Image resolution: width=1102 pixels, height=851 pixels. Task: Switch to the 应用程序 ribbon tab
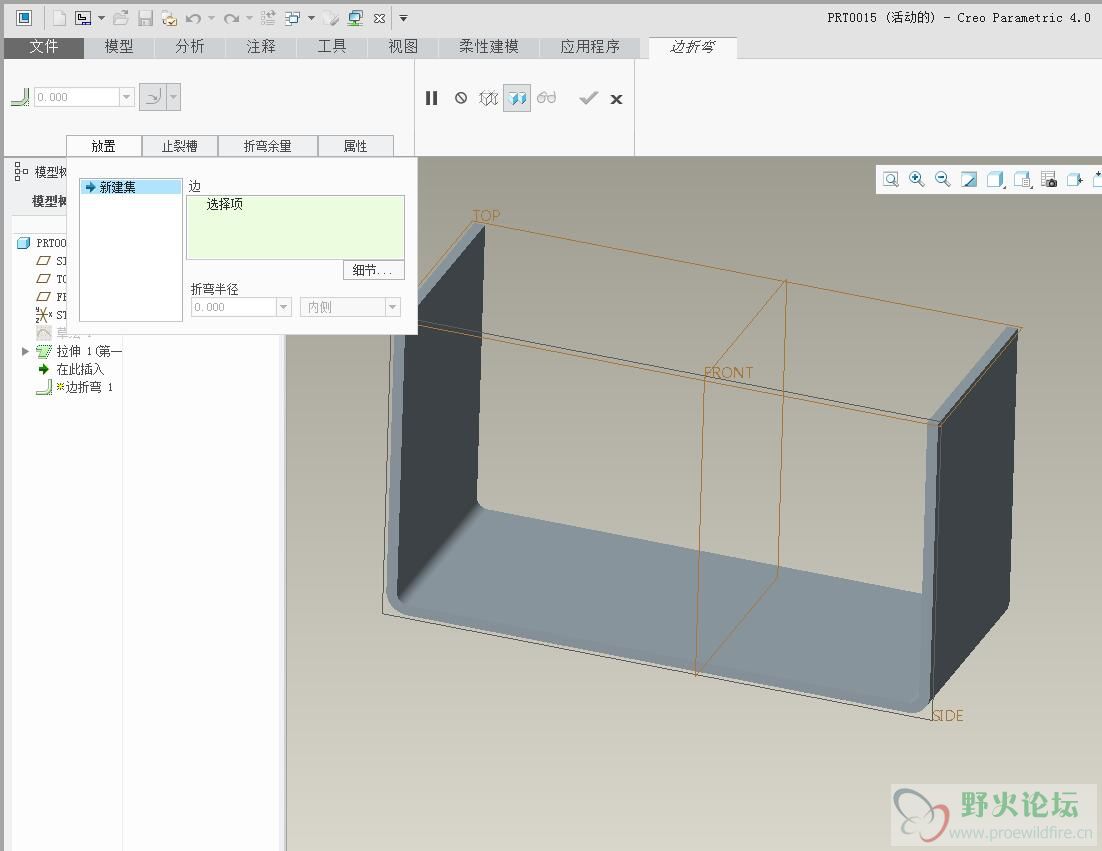pos(590,47)
